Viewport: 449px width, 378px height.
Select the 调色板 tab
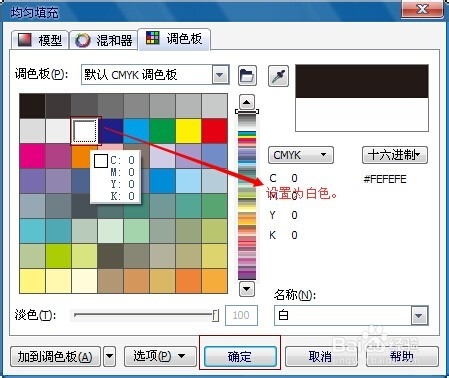[x=174, y=39]
